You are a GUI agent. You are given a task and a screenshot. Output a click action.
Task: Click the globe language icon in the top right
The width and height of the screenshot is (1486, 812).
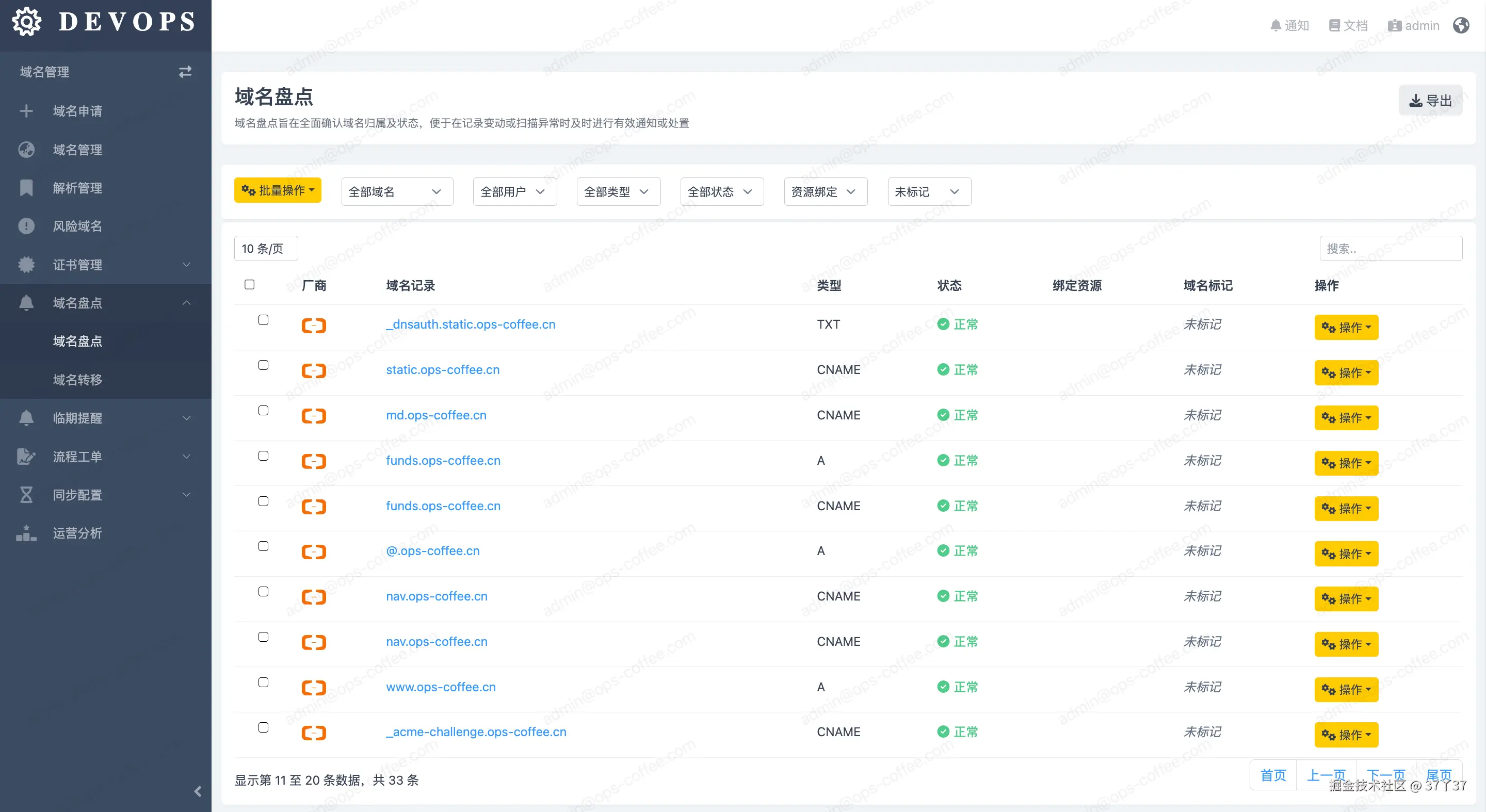tap(1461, 25)
